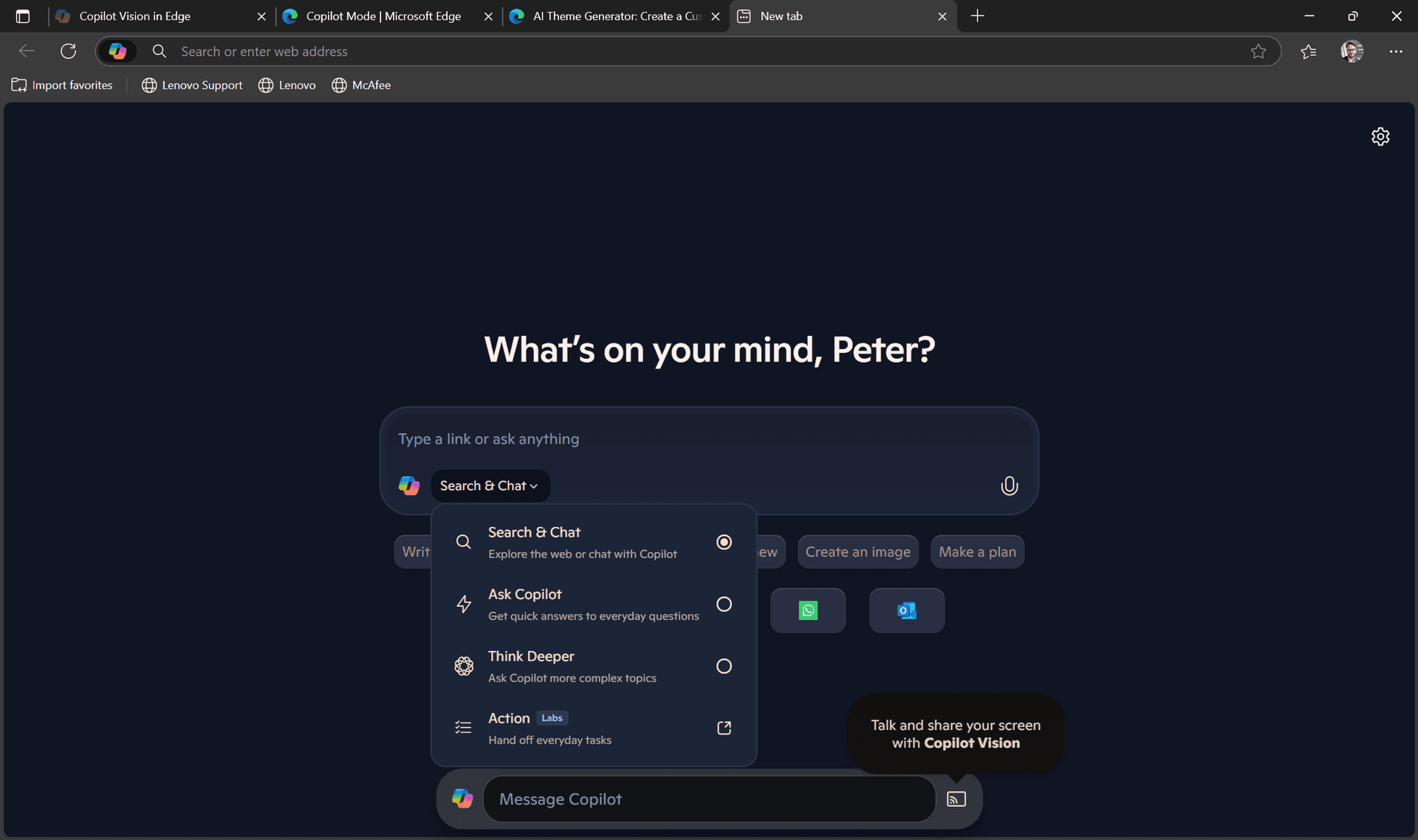
Task: Open Settings and more ellipsis menu
Action: 1395,51
